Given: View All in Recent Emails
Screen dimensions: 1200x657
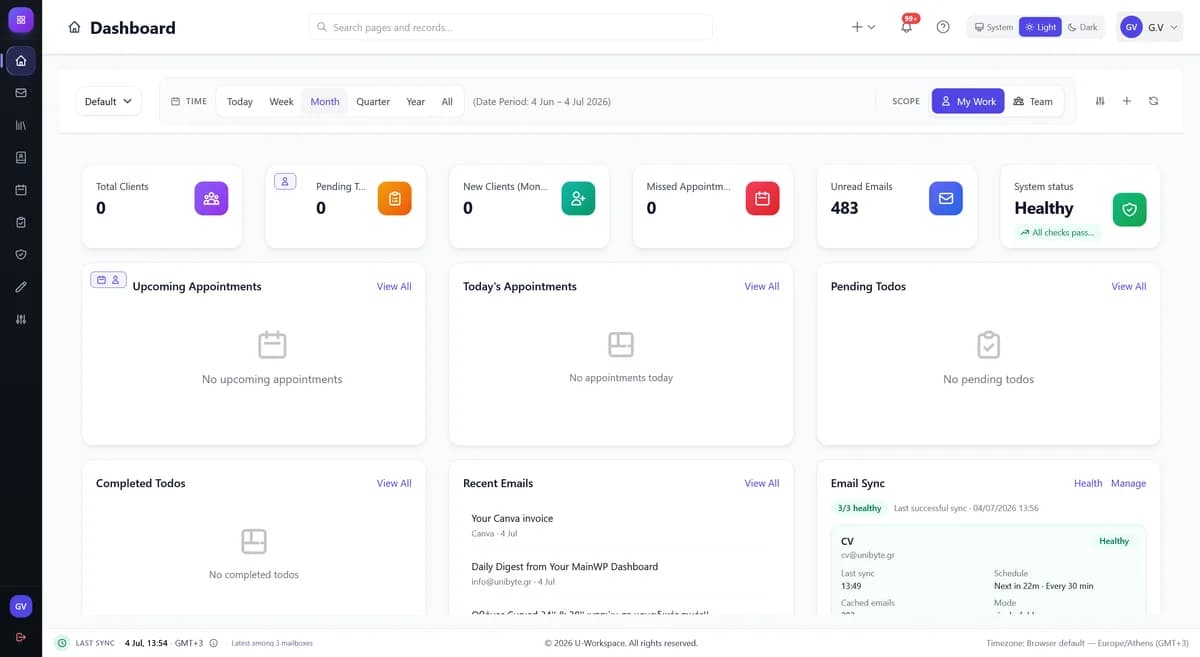Looking at the screenshot, I should (762, 483).
